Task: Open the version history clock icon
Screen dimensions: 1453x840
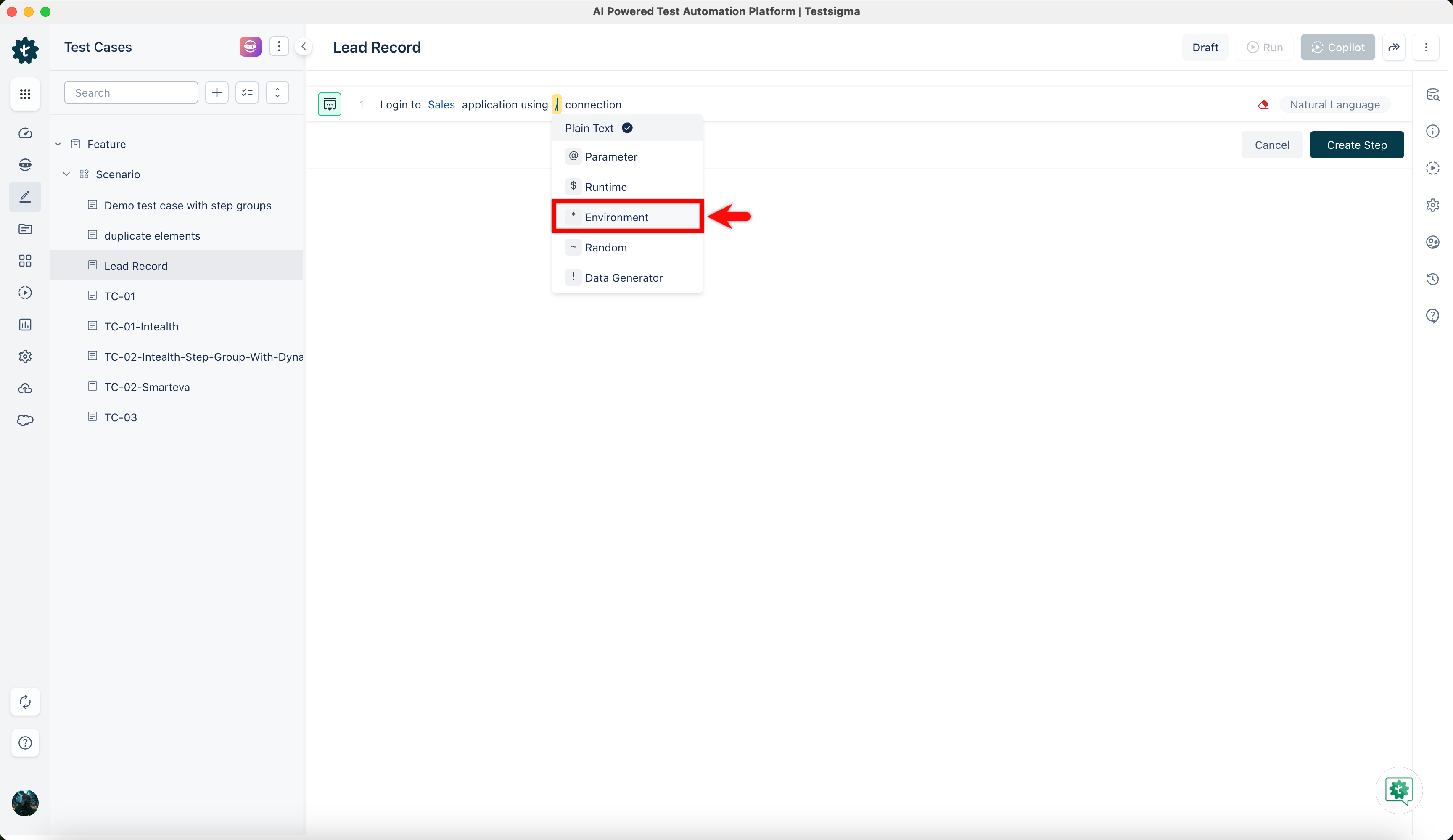Action: [x=1432, y=279]
